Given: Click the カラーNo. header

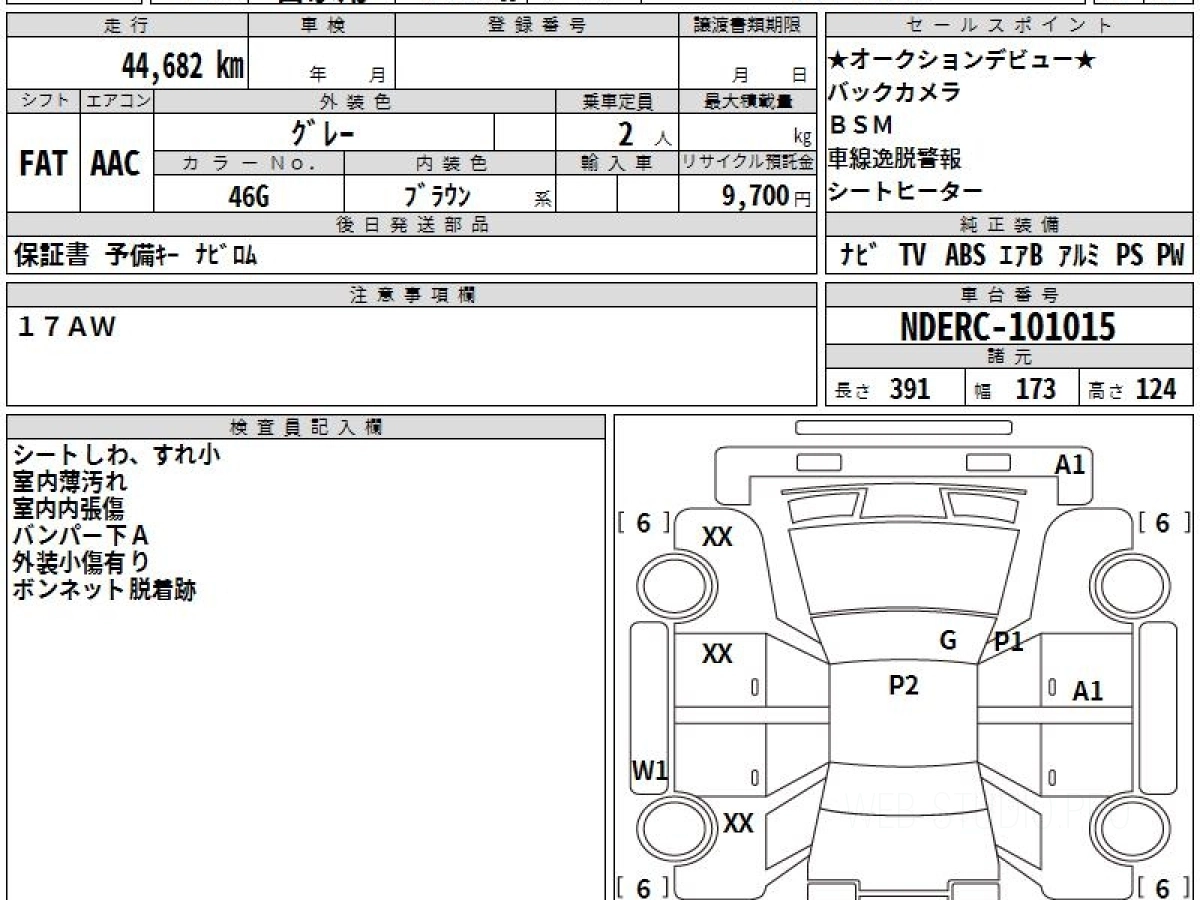Looking at the screenshot, I should 249,163.
